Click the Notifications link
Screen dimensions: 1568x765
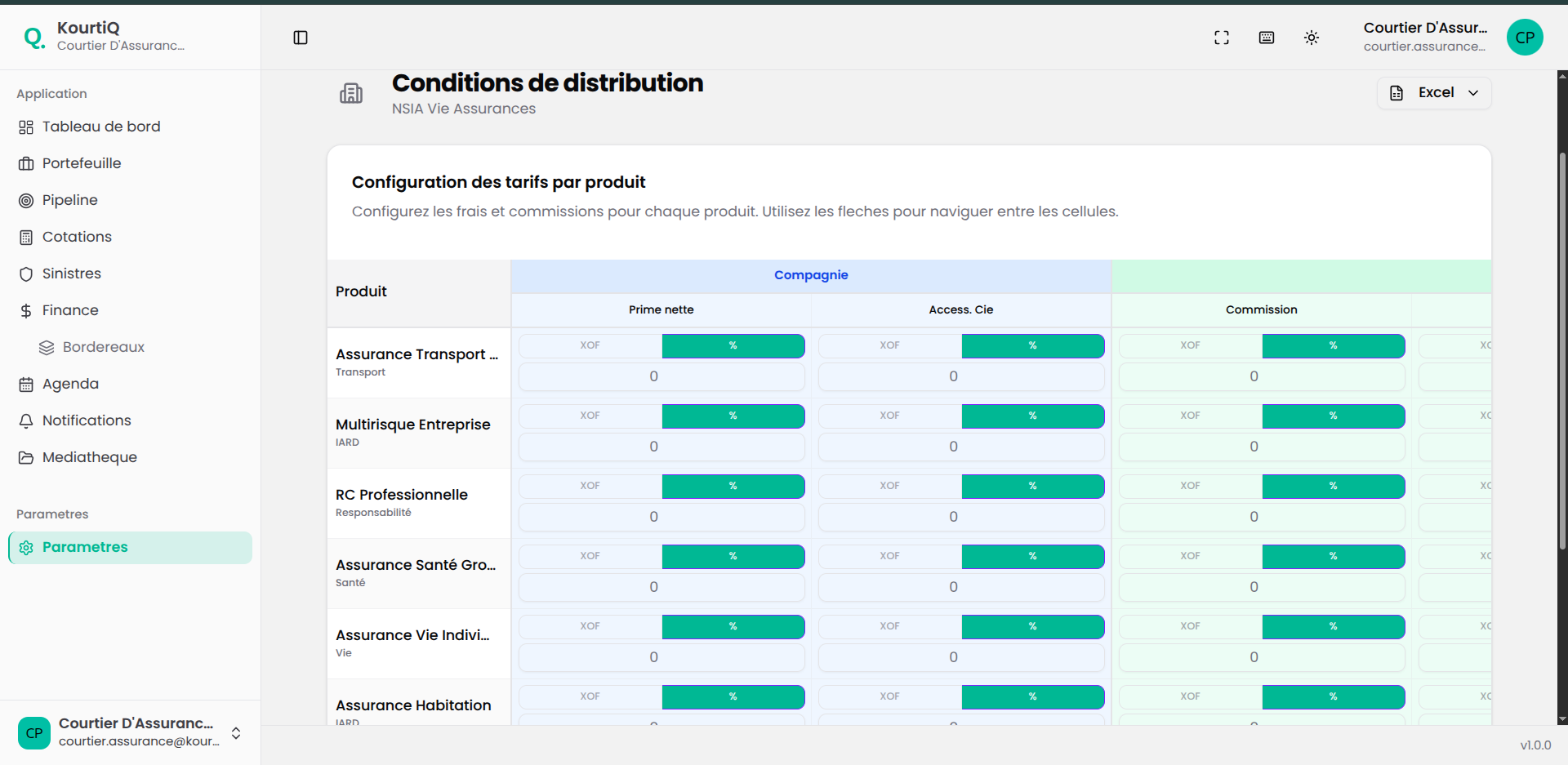click(87, 420)
